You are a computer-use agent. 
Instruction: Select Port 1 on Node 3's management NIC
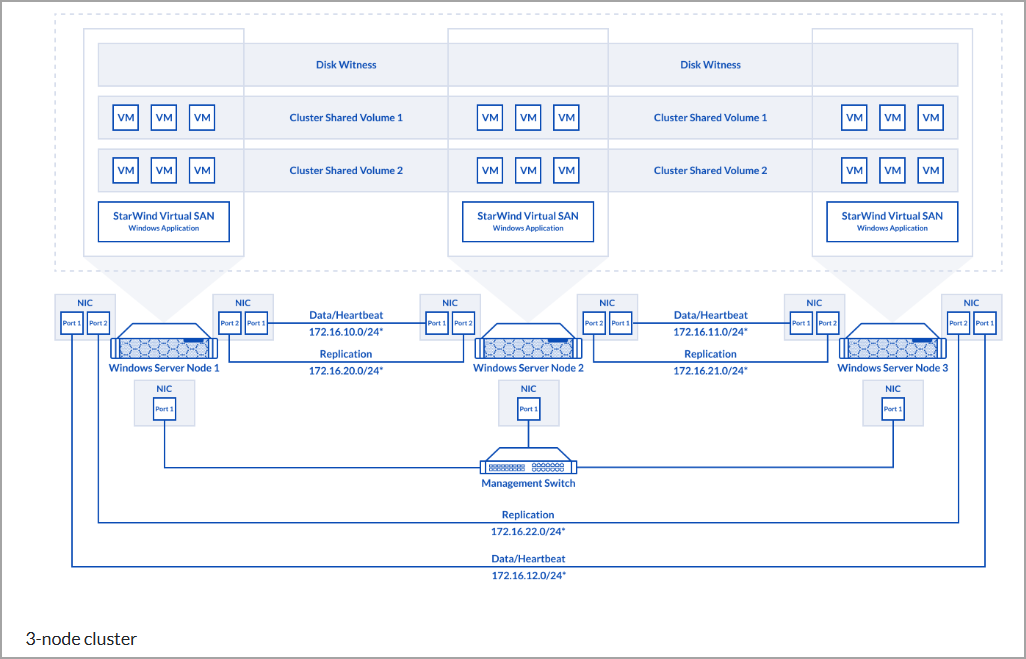coord(893,409)
